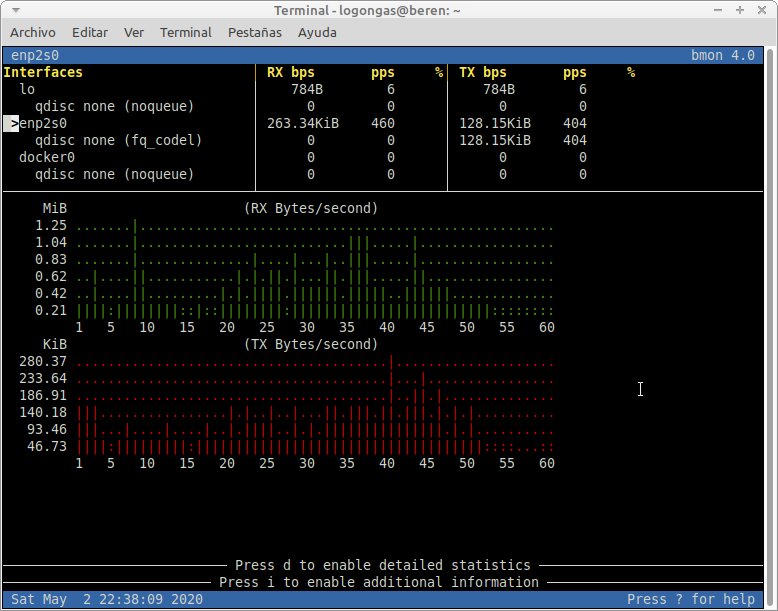Open the Ayuda menu
Image resolution: width=778 pixels, height=611 pixels.
pyautogui.click(x=317, y=32)
